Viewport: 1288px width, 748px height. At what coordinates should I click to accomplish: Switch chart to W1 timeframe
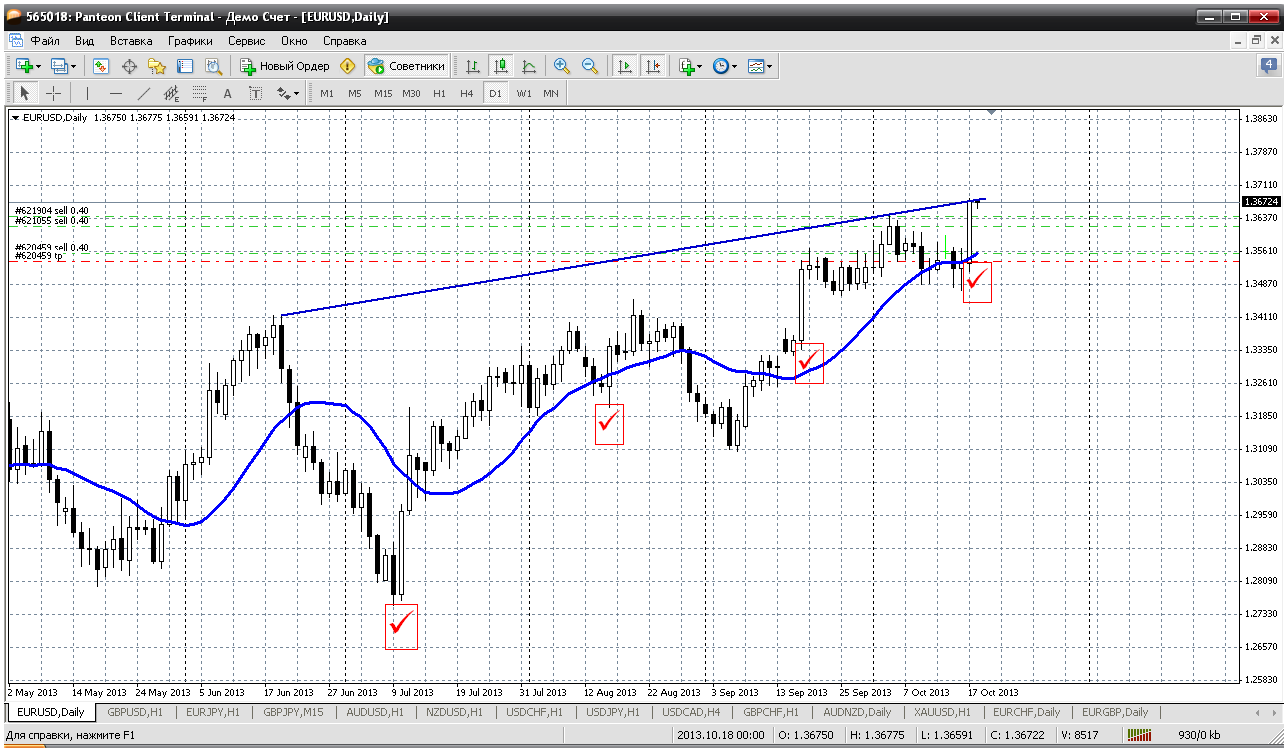point(523,93)
